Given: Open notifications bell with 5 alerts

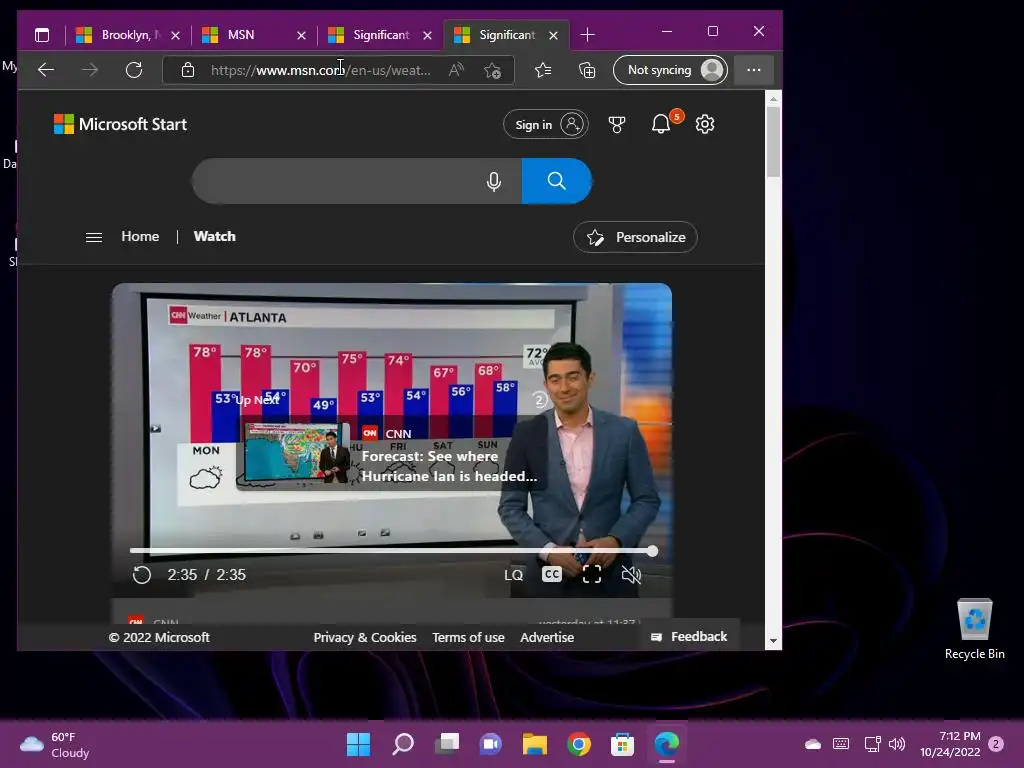Looking at the screenshot, I should [x=662, y=123].
